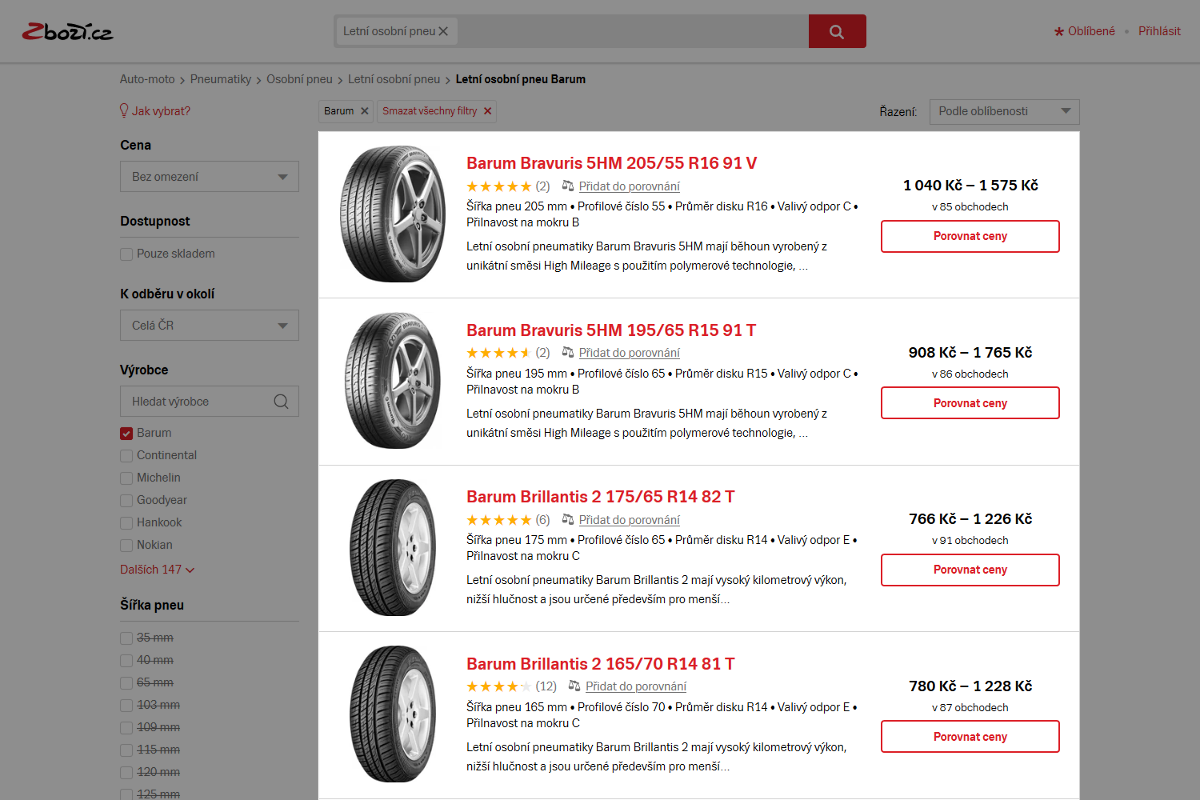Click price range '766 Kč – 1 226 Kč'
This screenshot has height=800, width=1200.
(x=970, y=519)
